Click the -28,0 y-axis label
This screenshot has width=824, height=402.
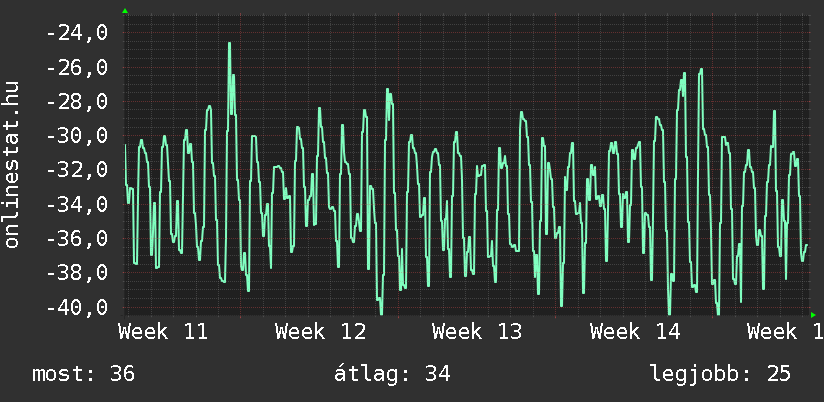[77, 102]
